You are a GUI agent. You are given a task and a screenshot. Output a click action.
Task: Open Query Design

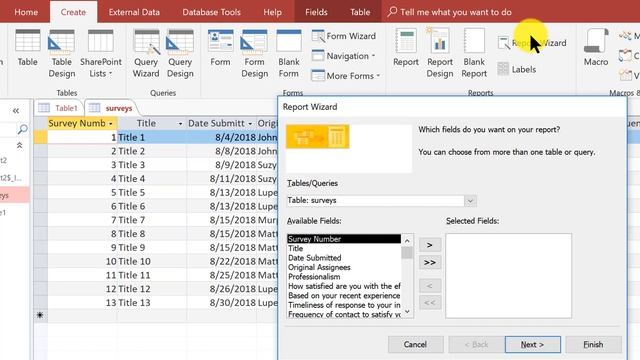pos(180,53)
